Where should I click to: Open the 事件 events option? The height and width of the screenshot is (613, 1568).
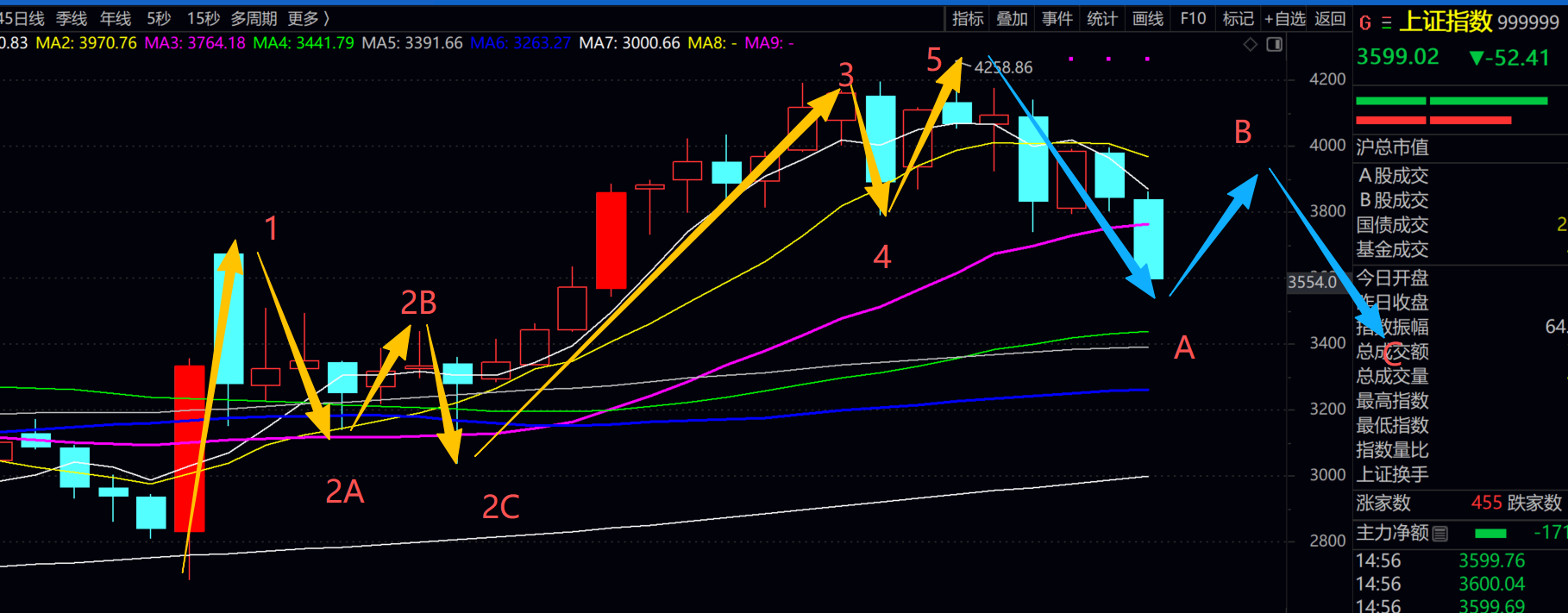tap(1057, 19)
